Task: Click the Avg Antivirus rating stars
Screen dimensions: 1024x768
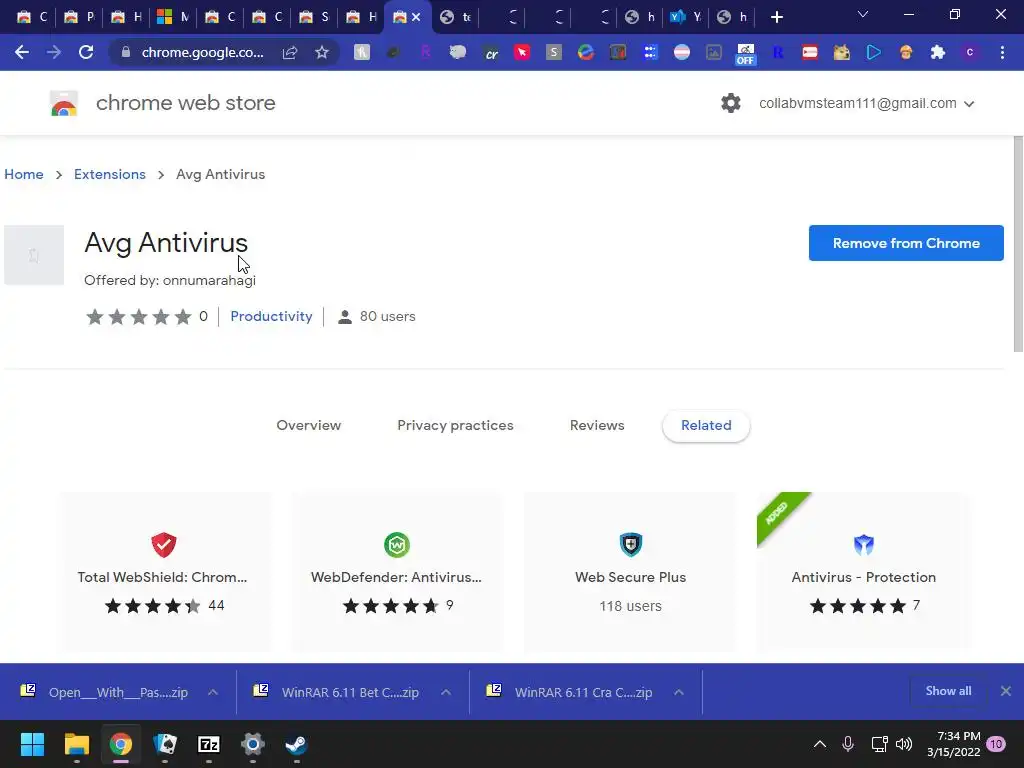Action: click(x=138, y=317)
